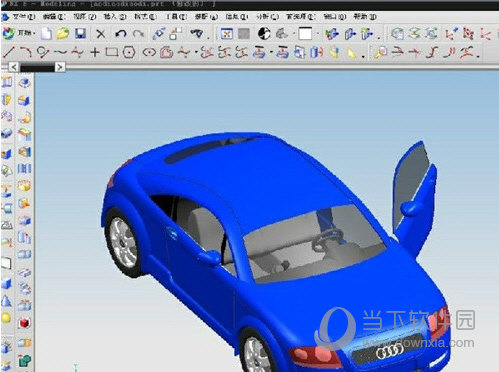
Task: Open the white background color swatch
Action: point(305,34)
